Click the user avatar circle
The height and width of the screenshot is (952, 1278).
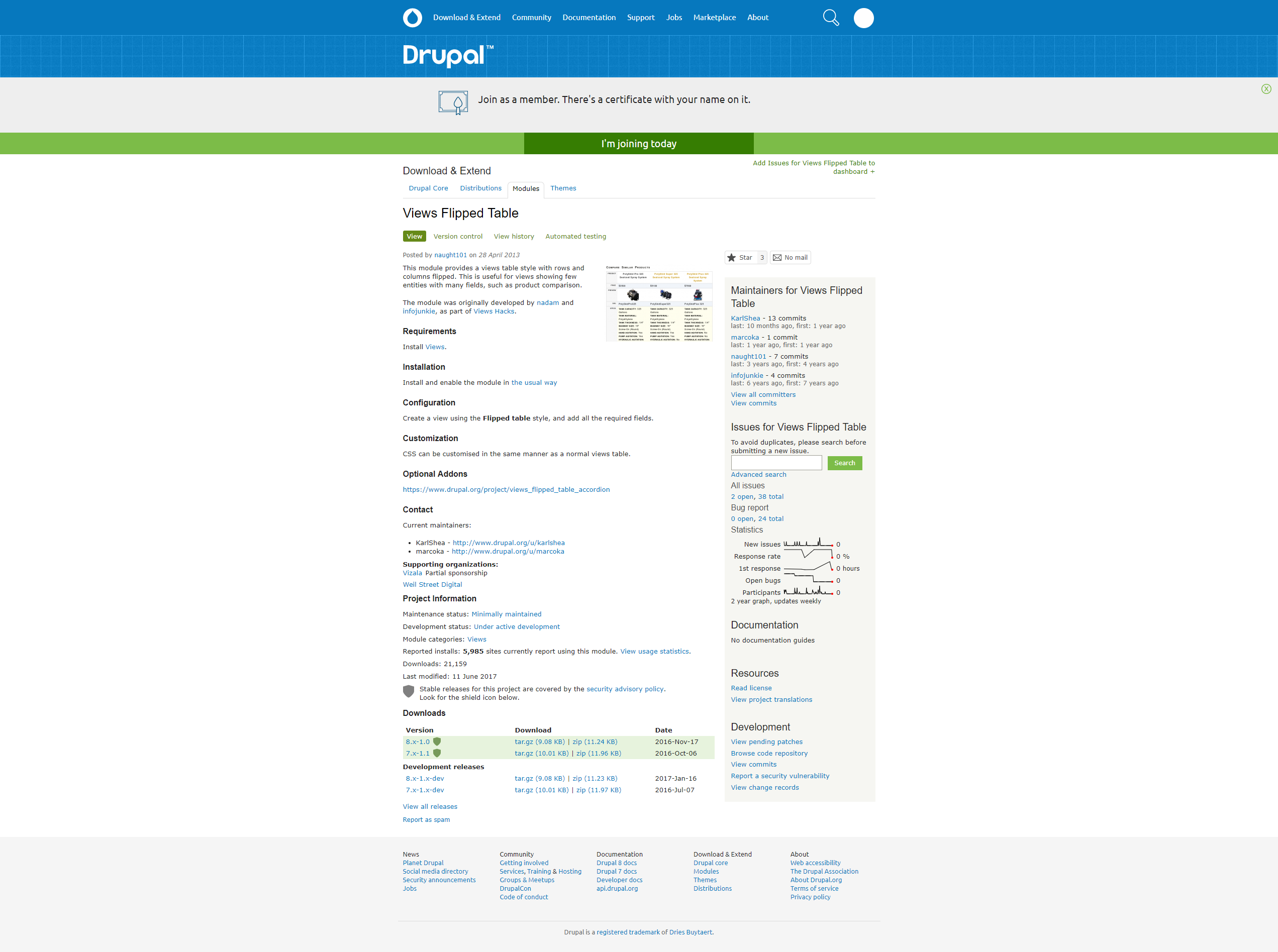click(x=863, y=18)
